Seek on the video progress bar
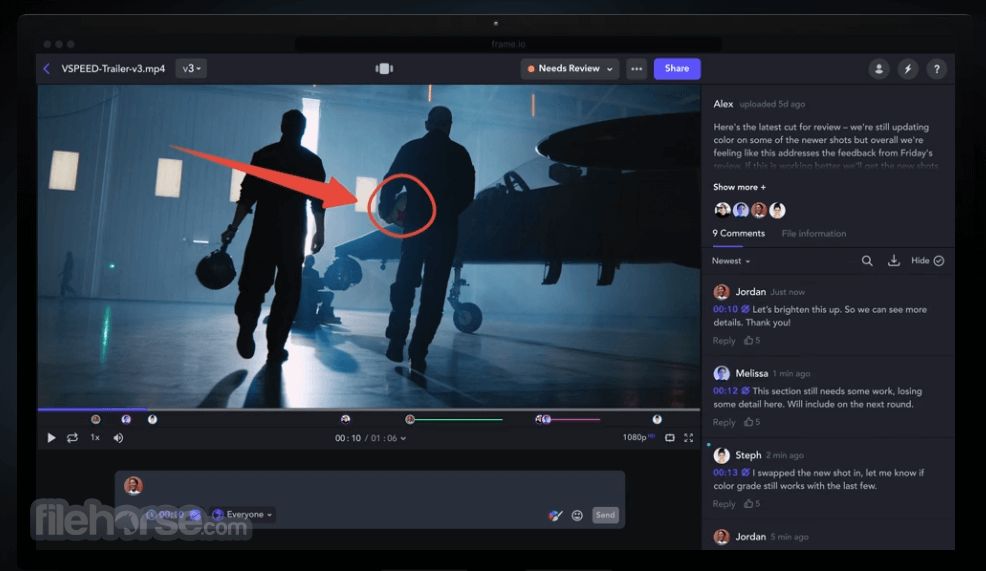The height and width of the screenshot is (571, 986). click(368, 409)
